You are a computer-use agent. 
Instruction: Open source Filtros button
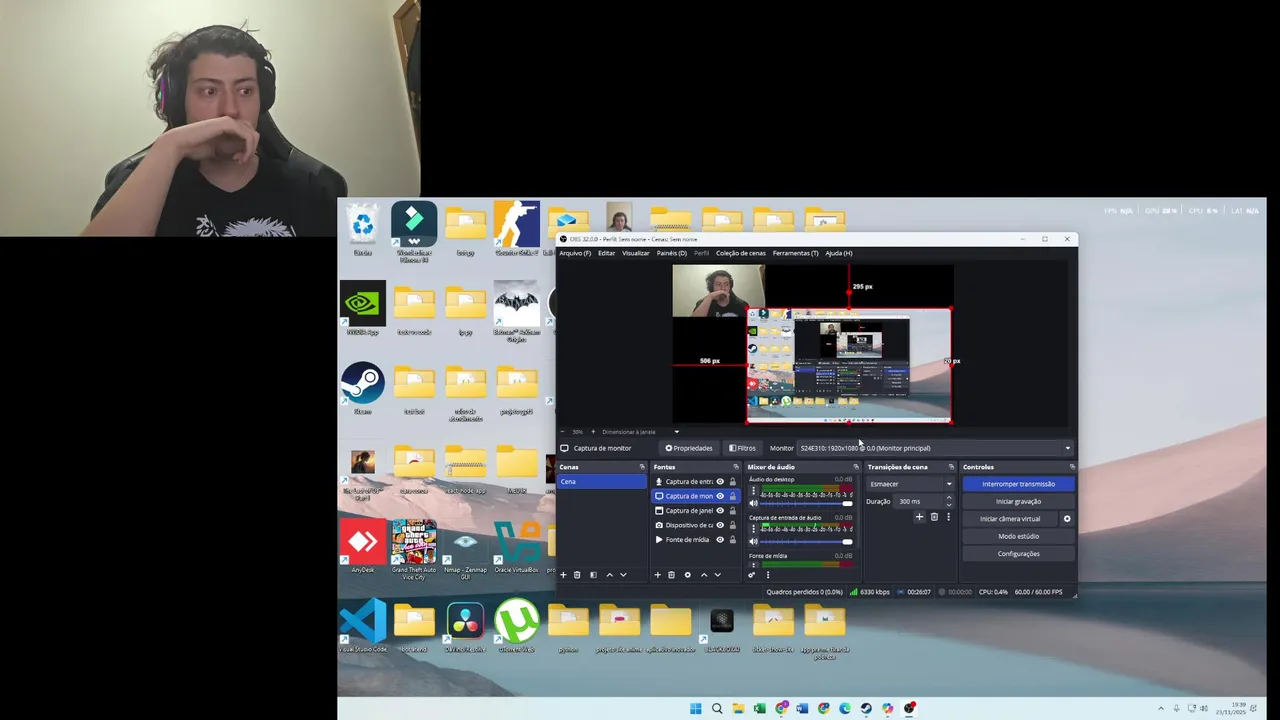click(x=743, y=448)
